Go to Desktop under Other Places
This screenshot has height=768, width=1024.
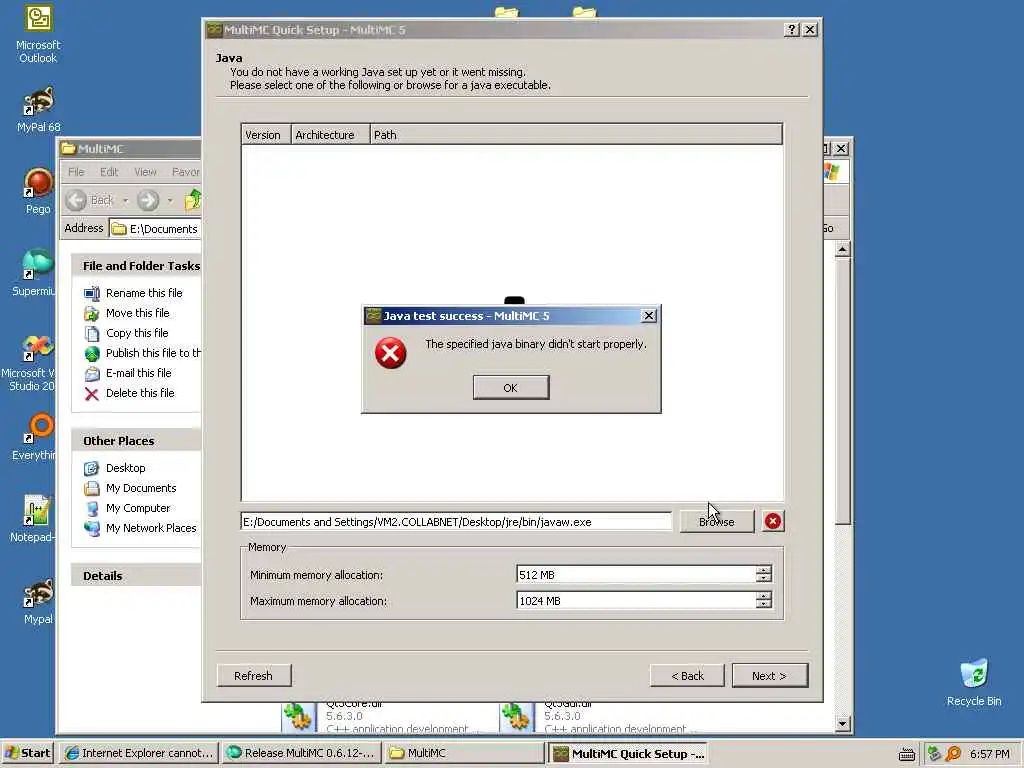(x=125, y=468)
